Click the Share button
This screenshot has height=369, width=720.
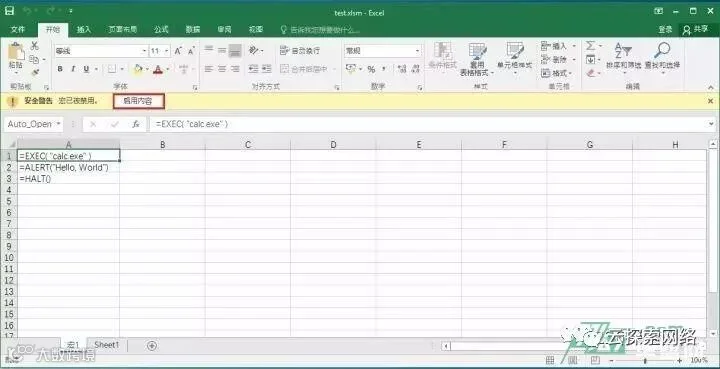click(x=696, y=29)
